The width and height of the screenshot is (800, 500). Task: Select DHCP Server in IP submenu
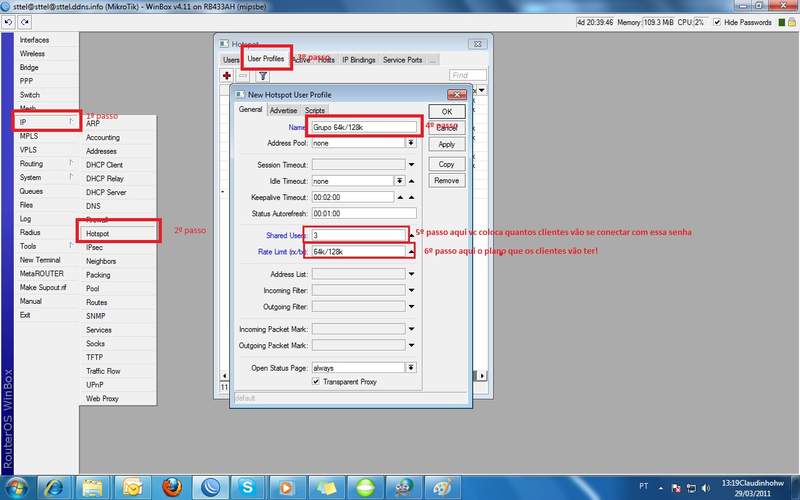pos(118,192)
